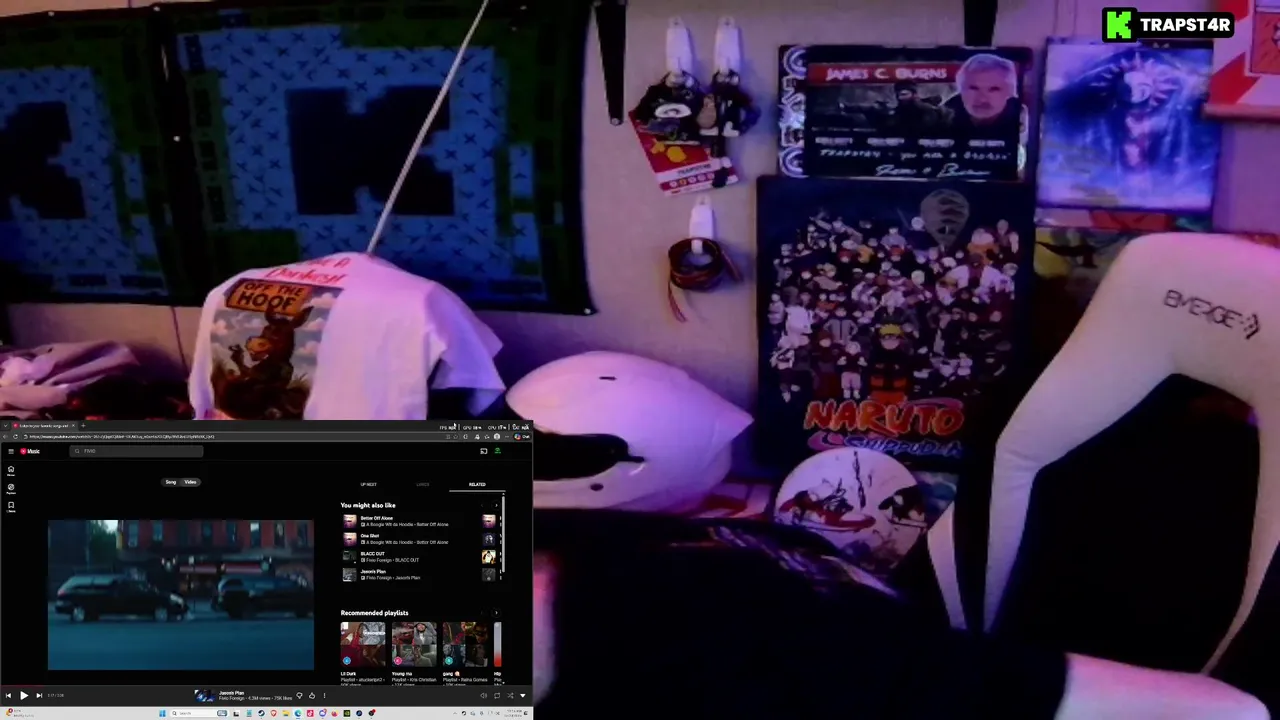Toggle repeat mode in the player bar
This screenshot has width=1280, height=720.
(x=497, y=695)
